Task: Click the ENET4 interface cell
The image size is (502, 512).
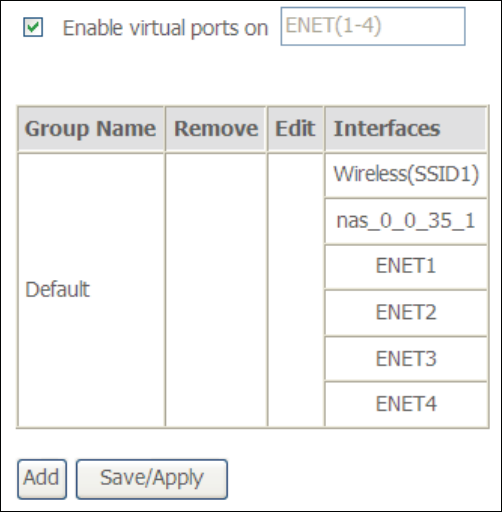Action: coord(406,404)
